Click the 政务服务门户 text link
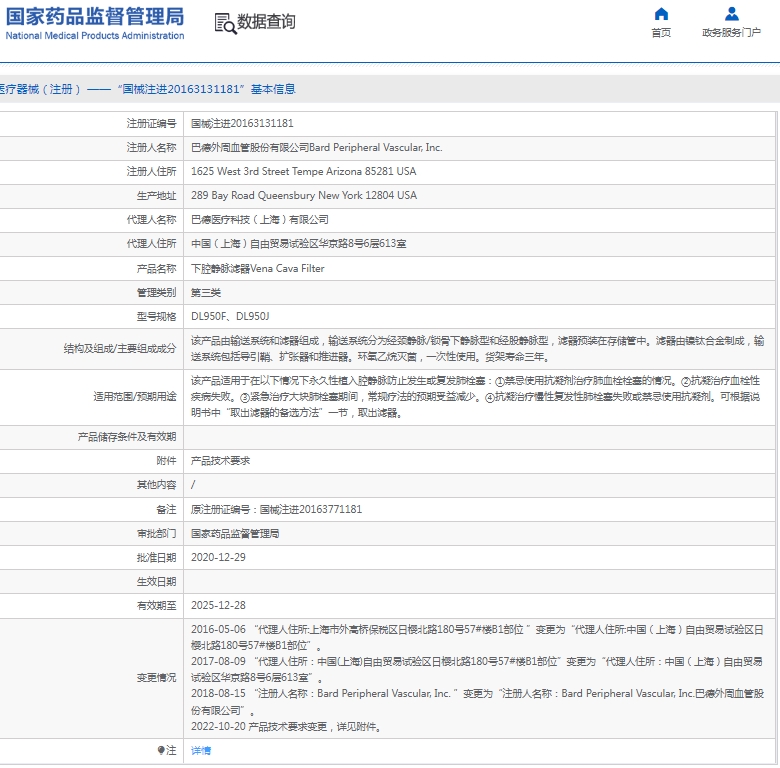The width and height of the screenshot is (780, 768). point(731,33)
